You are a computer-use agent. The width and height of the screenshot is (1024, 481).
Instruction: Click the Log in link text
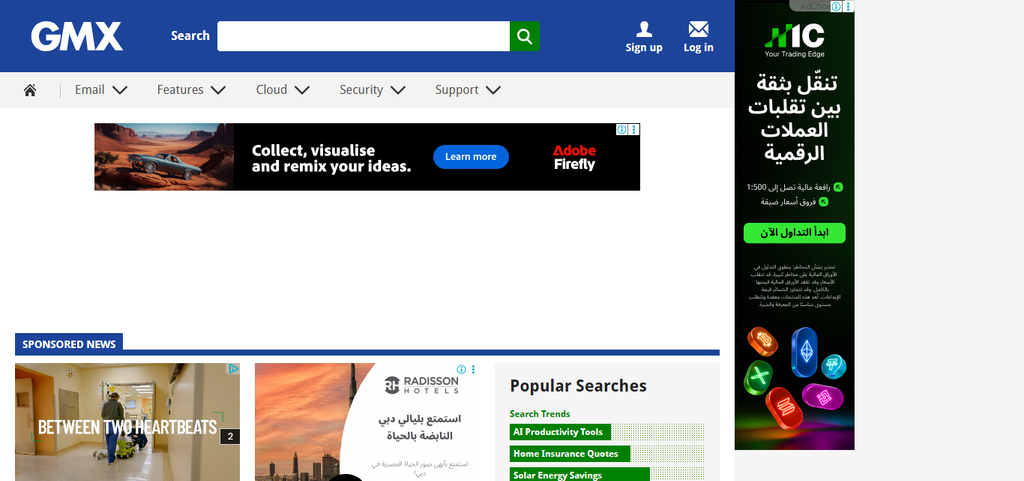698,48
